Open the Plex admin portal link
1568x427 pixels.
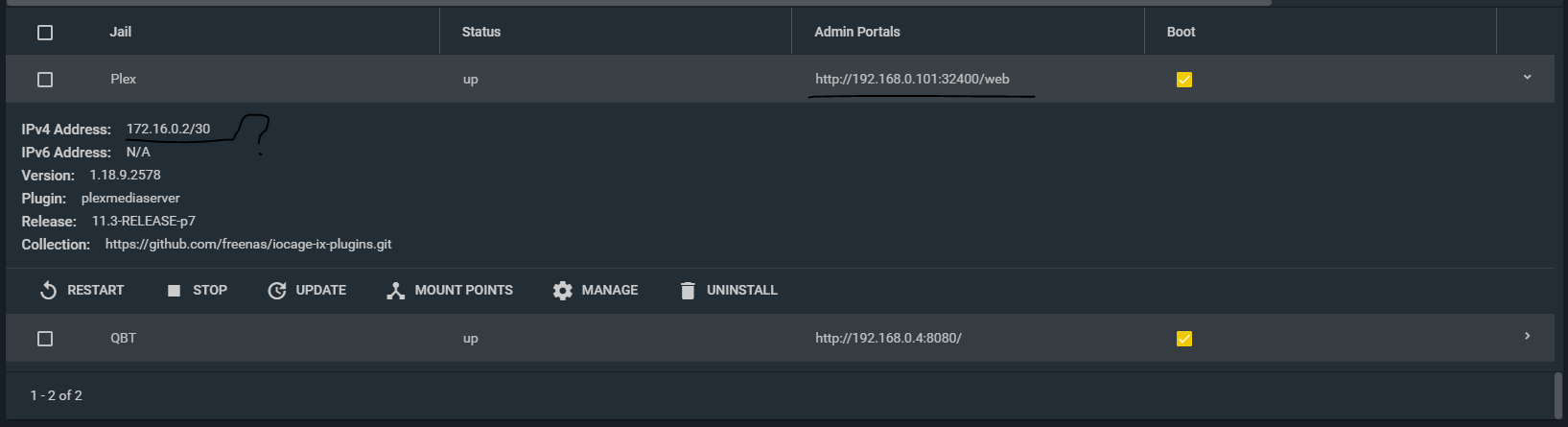click(912, 80)
